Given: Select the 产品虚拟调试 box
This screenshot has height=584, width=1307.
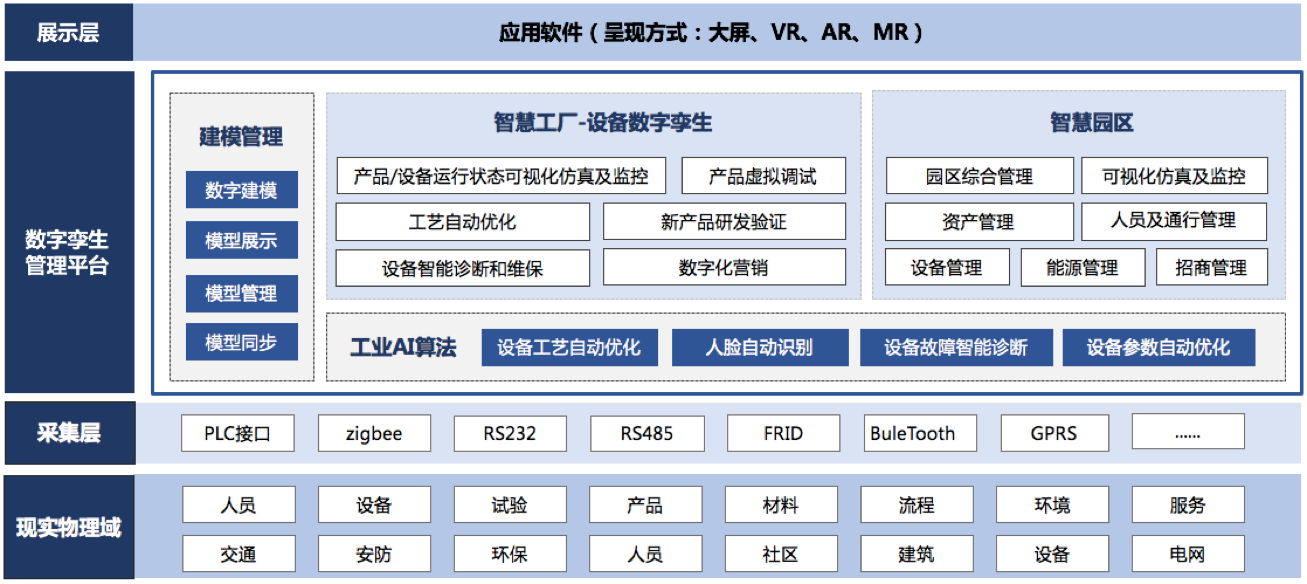Looking at the screenshot, I should [763, 176].
